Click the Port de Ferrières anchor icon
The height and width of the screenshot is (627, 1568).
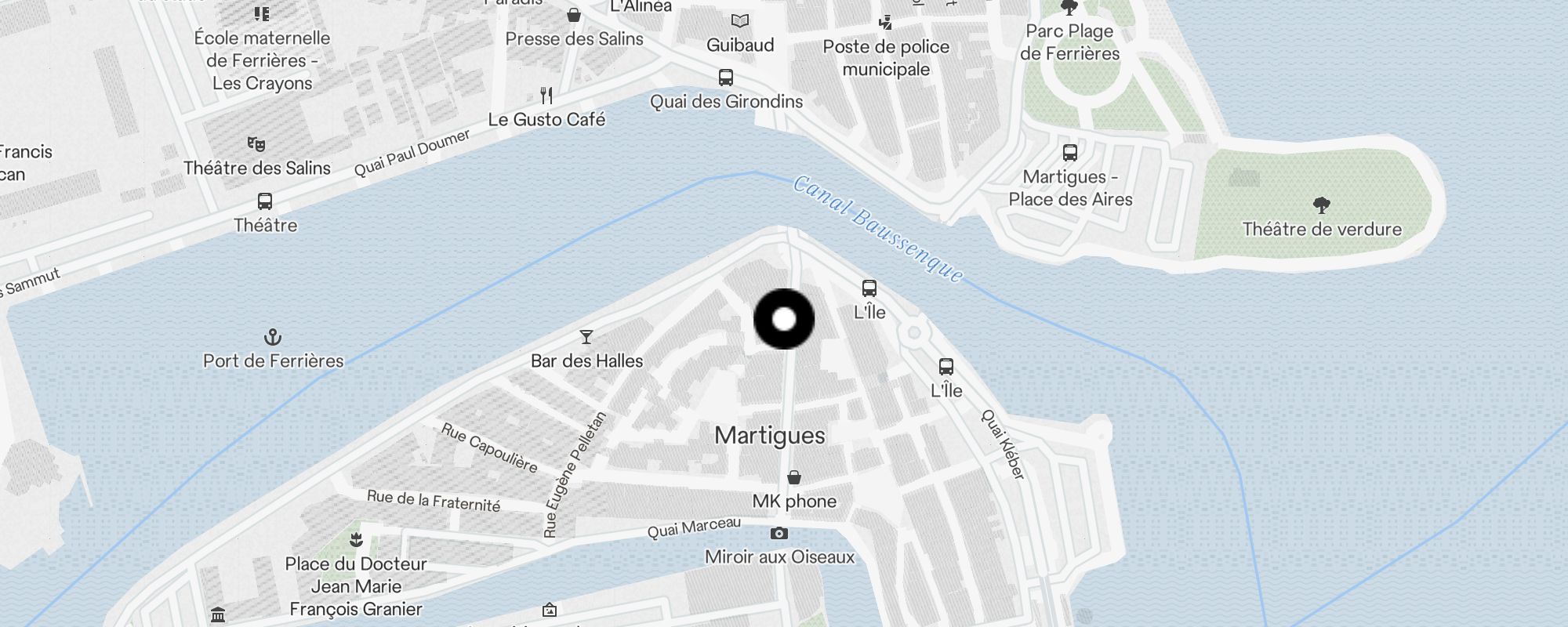pyautogui.click(x=272, y=337)
